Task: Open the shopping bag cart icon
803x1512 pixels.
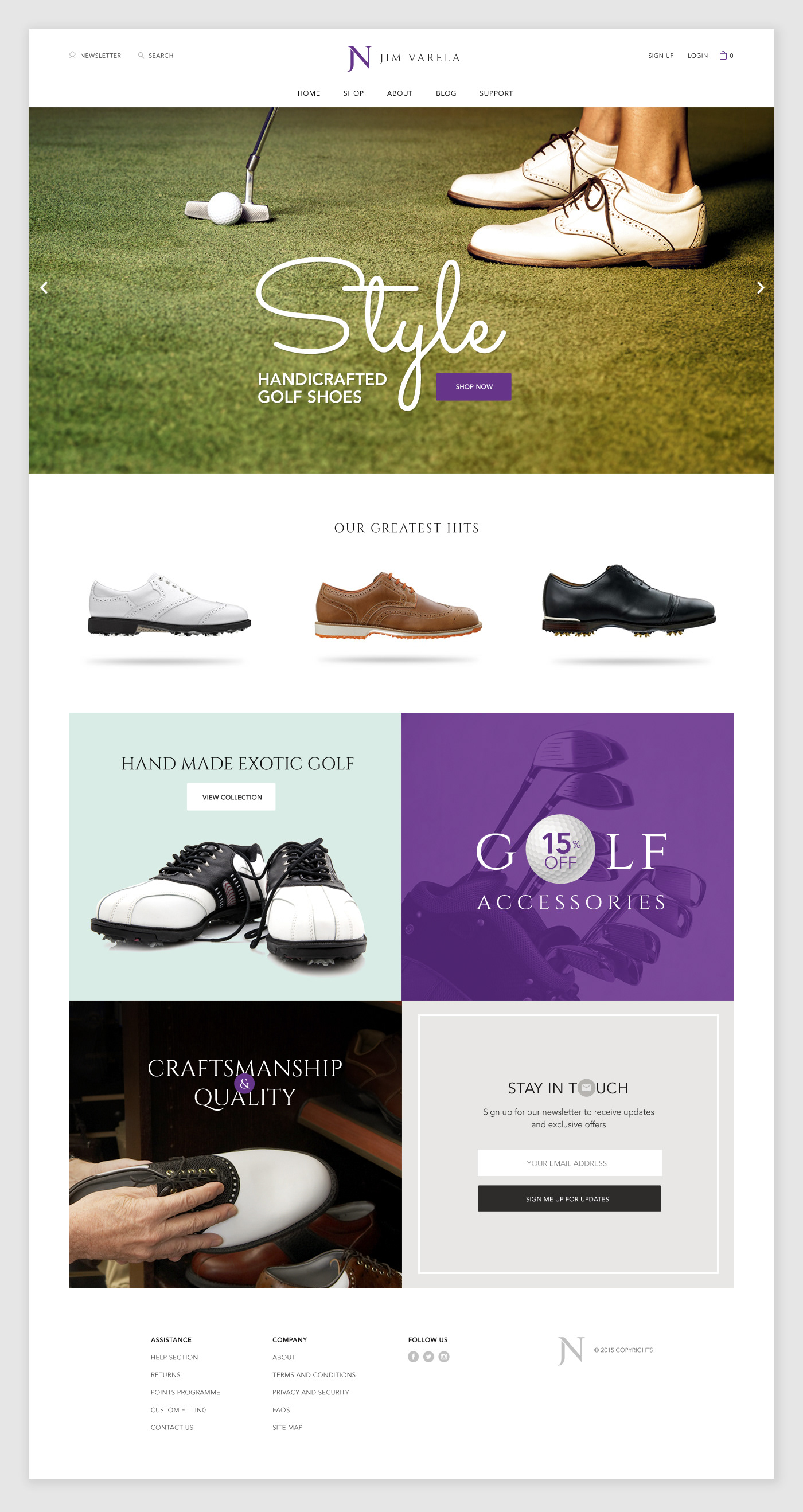Action: point(723,55)
